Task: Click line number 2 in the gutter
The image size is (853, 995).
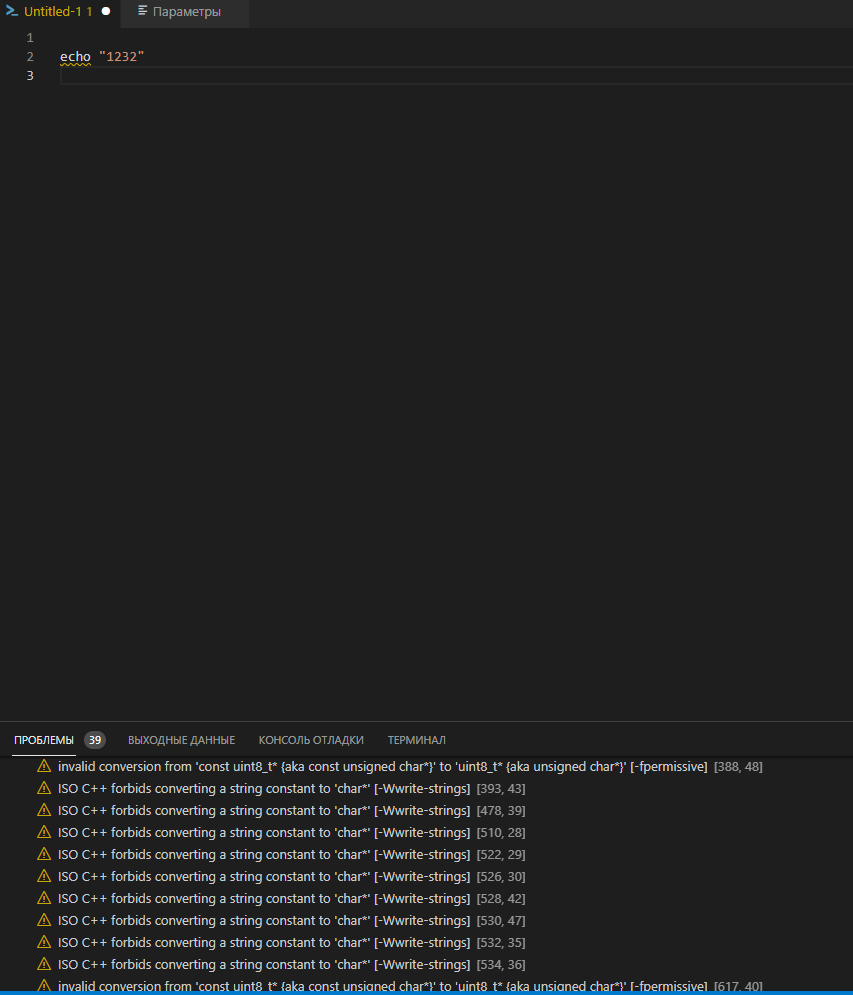Action: 30,56
